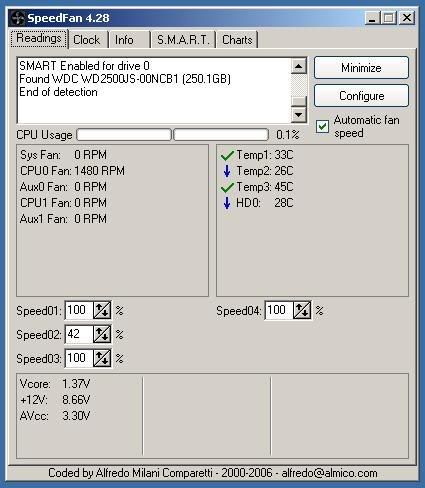Click the 'Found WDC WD2500JS-00NCB1' log line
The width and height of the screenshot is (425, 488).
pos(125,79)
